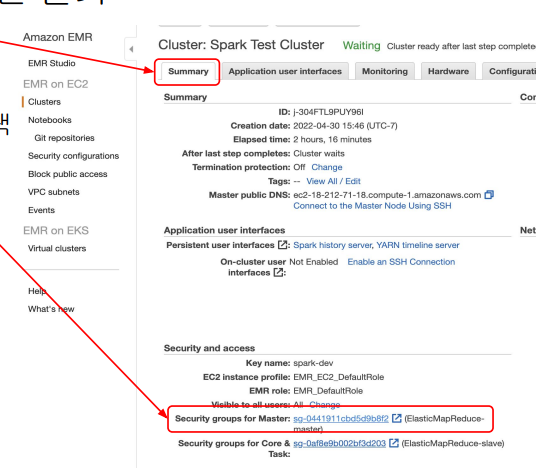This screenshot has height=471, width=544.
Task: Open external link icon beside slave security group
Action: click(x=394, y=443)
